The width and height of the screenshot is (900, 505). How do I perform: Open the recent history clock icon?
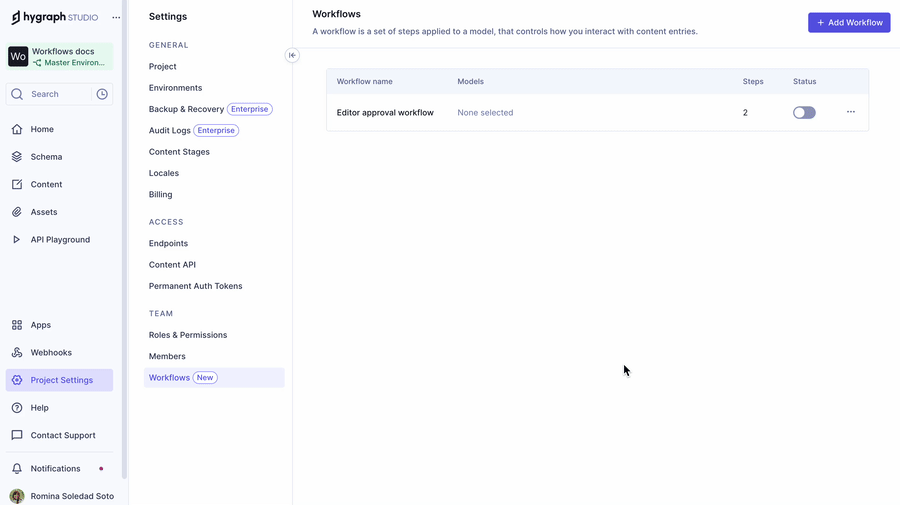click(102, 94)
